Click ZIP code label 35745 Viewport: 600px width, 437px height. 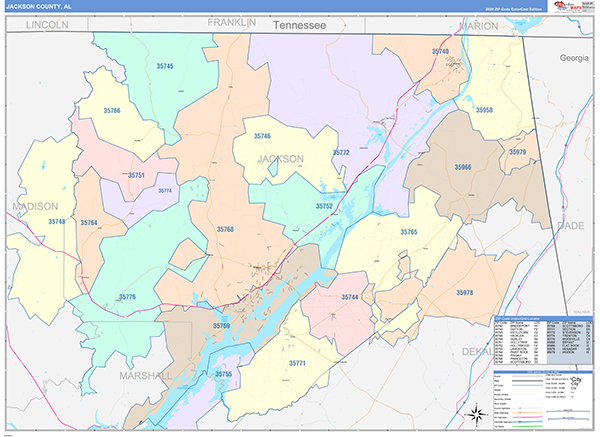[x=165, y=66]
